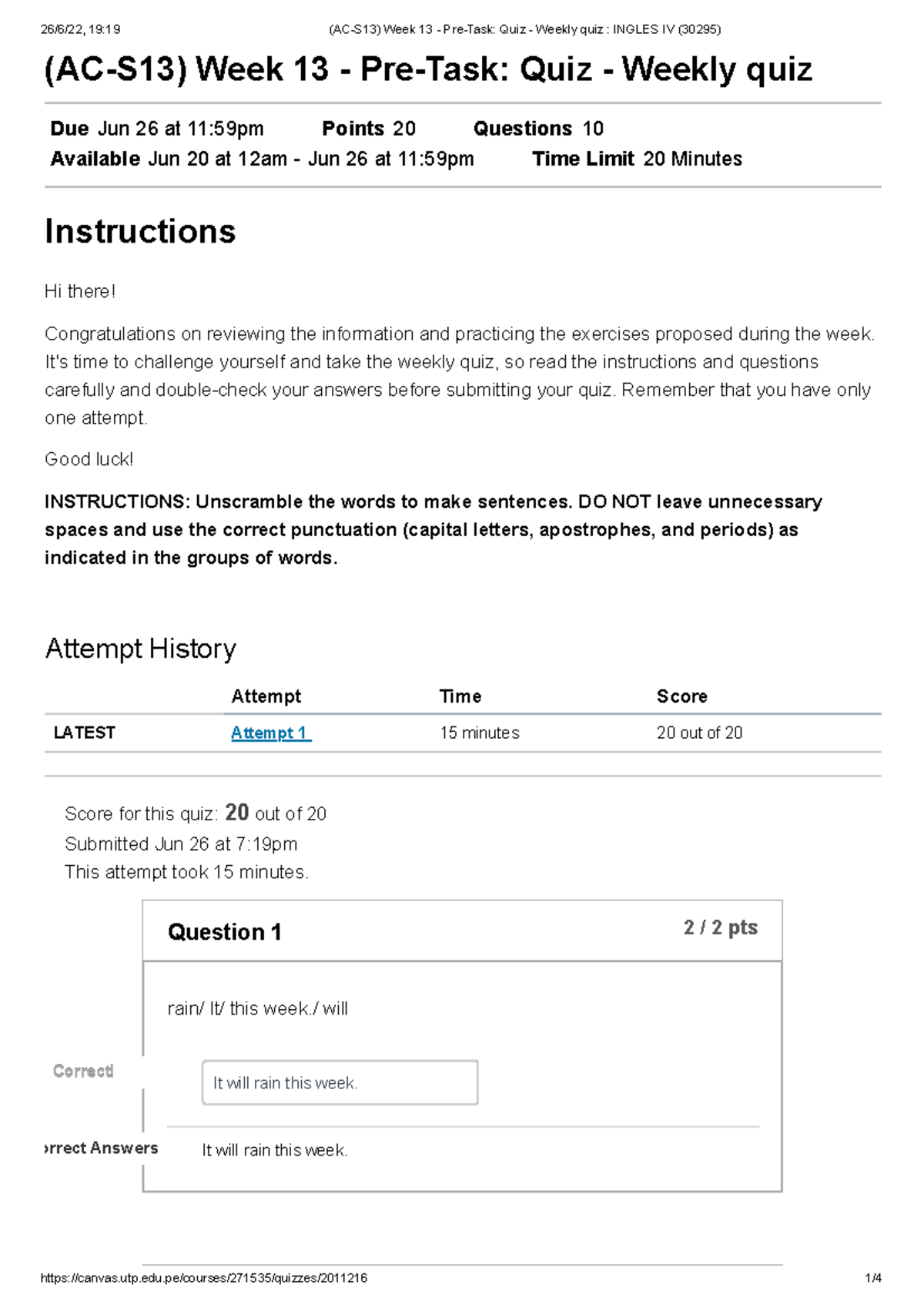Open the Attempt 1 link
The height and width of the screenshot is (1308, 924).
tap(270, 733)
